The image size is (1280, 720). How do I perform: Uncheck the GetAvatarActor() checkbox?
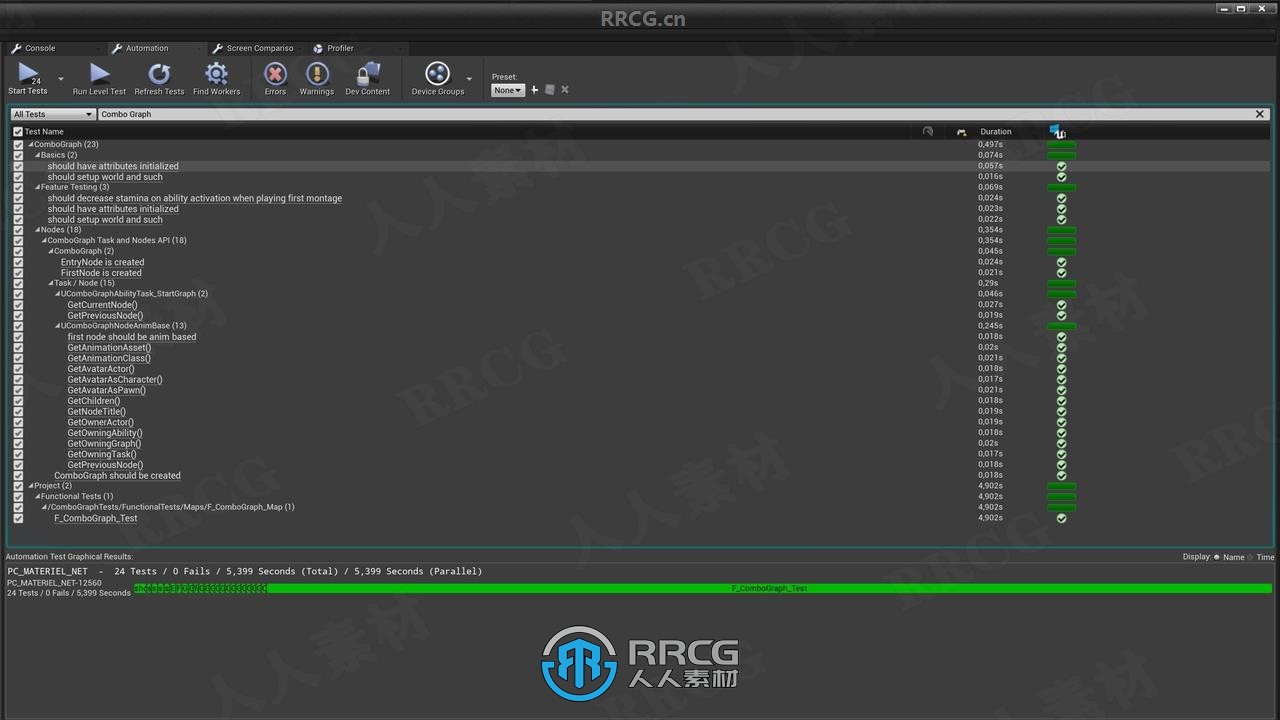(18, 369)
